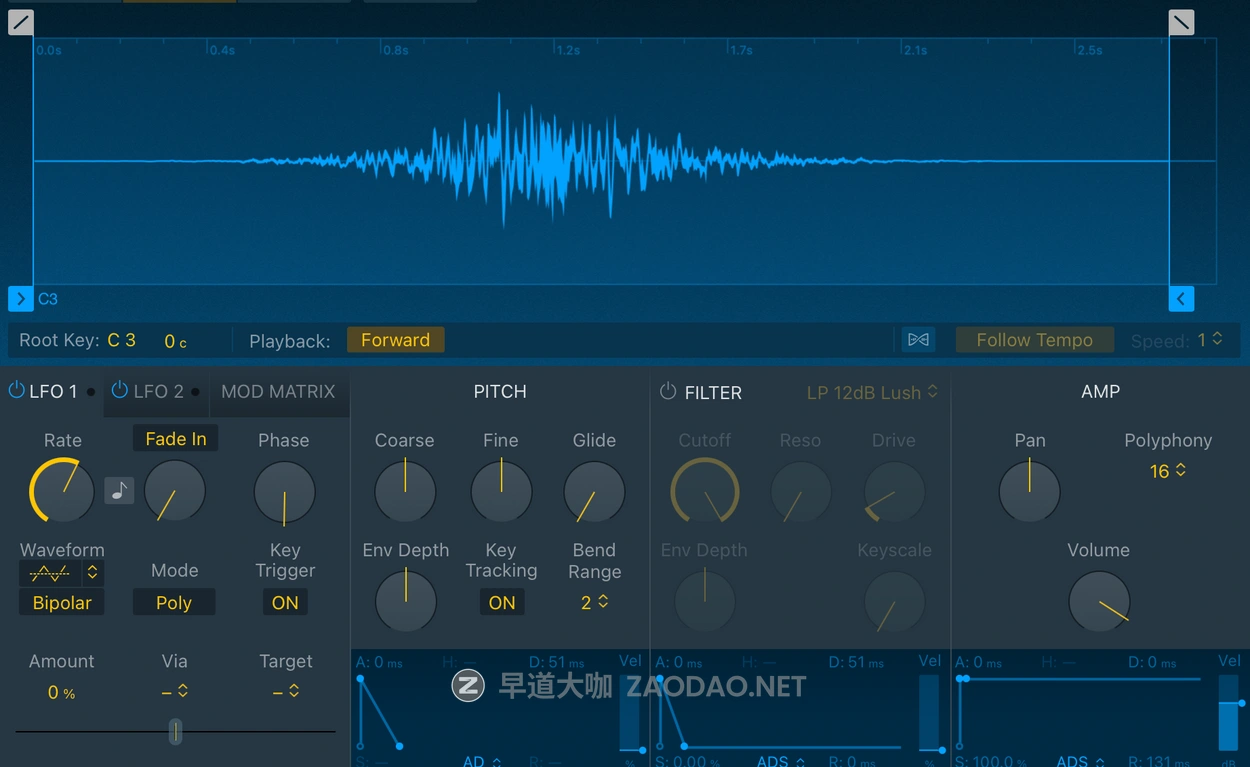
Task: Toggle pitch Key Tracking ON button
Action: point(501,602)
